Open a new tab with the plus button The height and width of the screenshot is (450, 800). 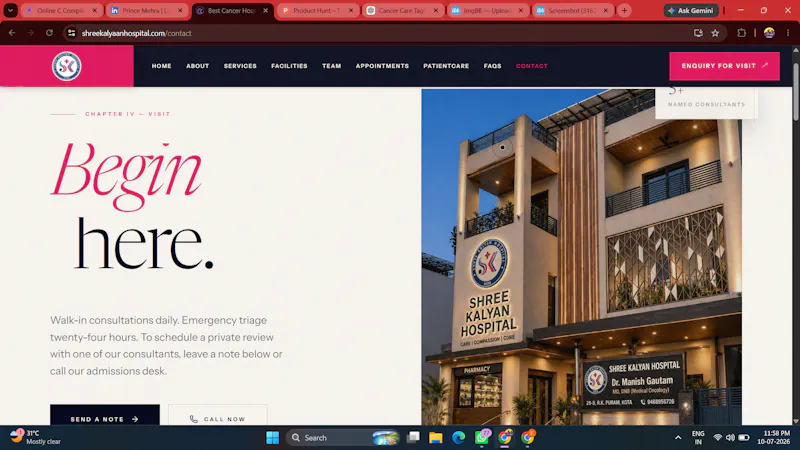point(624,11)
